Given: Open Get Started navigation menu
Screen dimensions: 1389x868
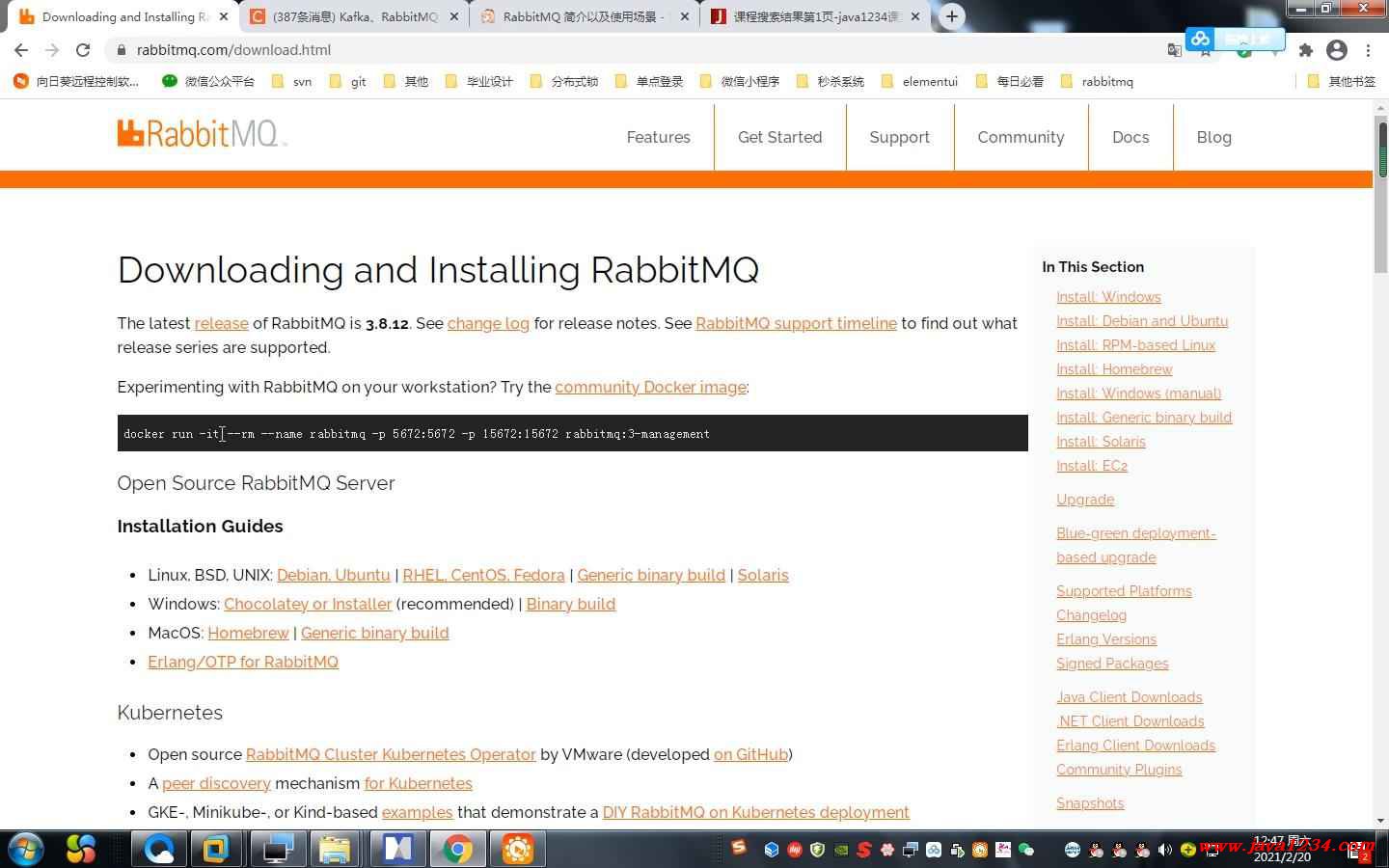Looking at the screenshot, I should pos(780,137).
